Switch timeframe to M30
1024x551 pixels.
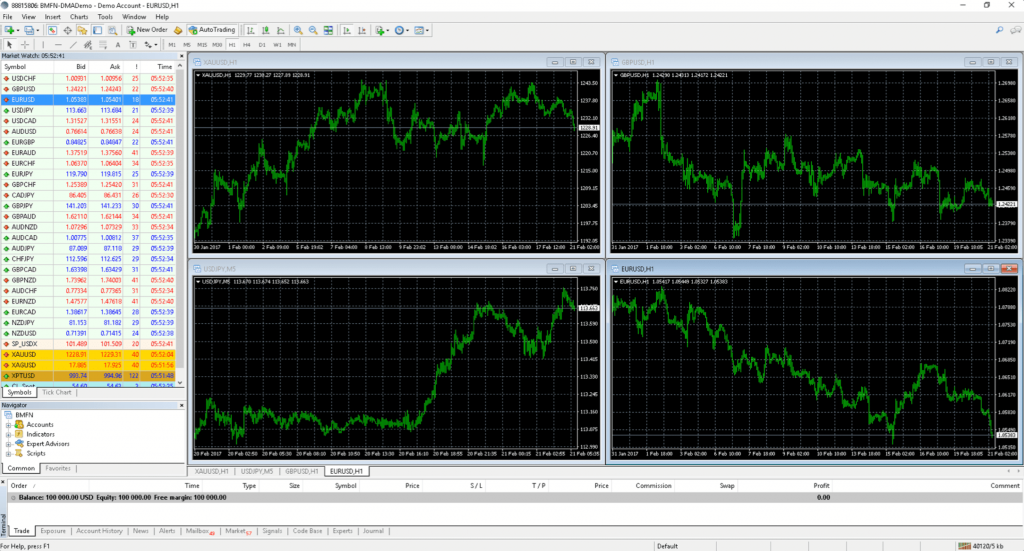[x=217, y=45]
